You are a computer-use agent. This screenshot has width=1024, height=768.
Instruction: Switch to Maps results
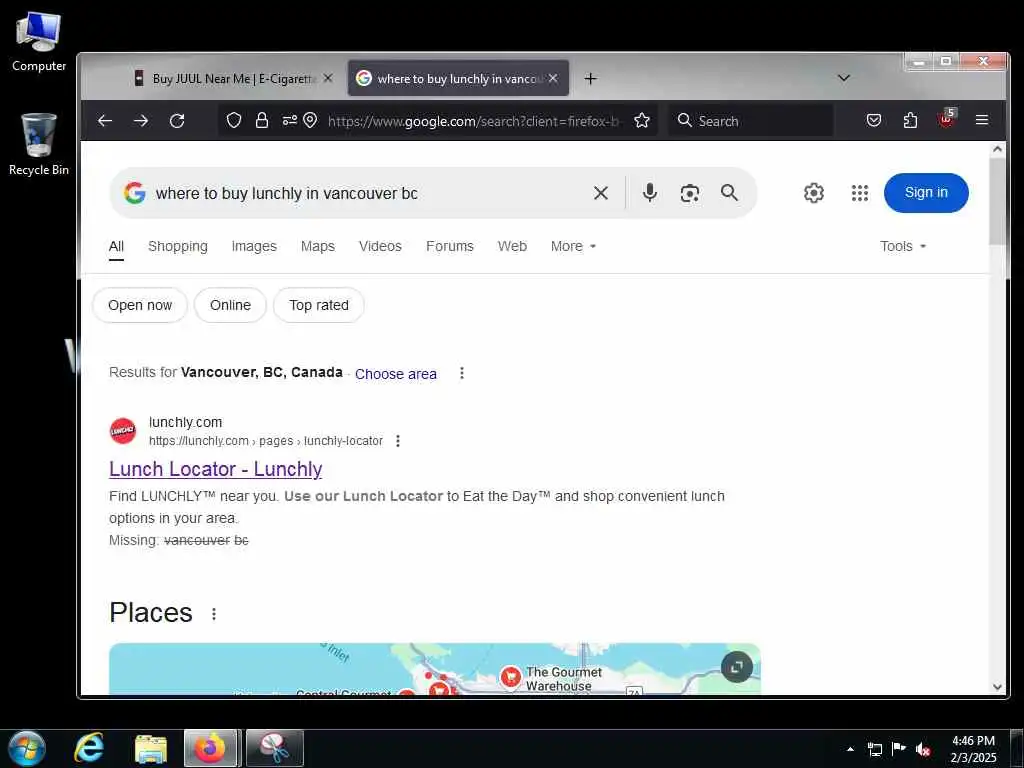tap(318, 246)
